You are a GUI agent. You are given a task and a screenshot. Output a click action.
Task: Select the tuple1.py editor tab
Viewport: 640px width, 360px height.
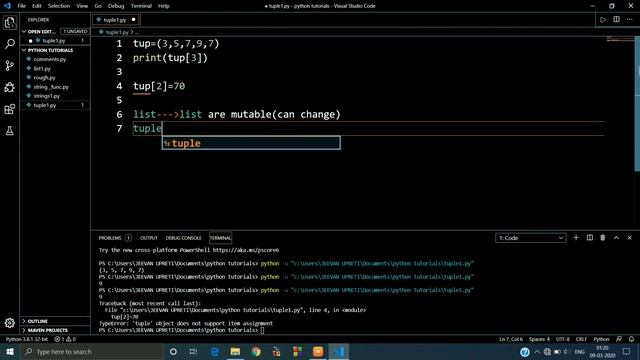(x=116, y=20)
